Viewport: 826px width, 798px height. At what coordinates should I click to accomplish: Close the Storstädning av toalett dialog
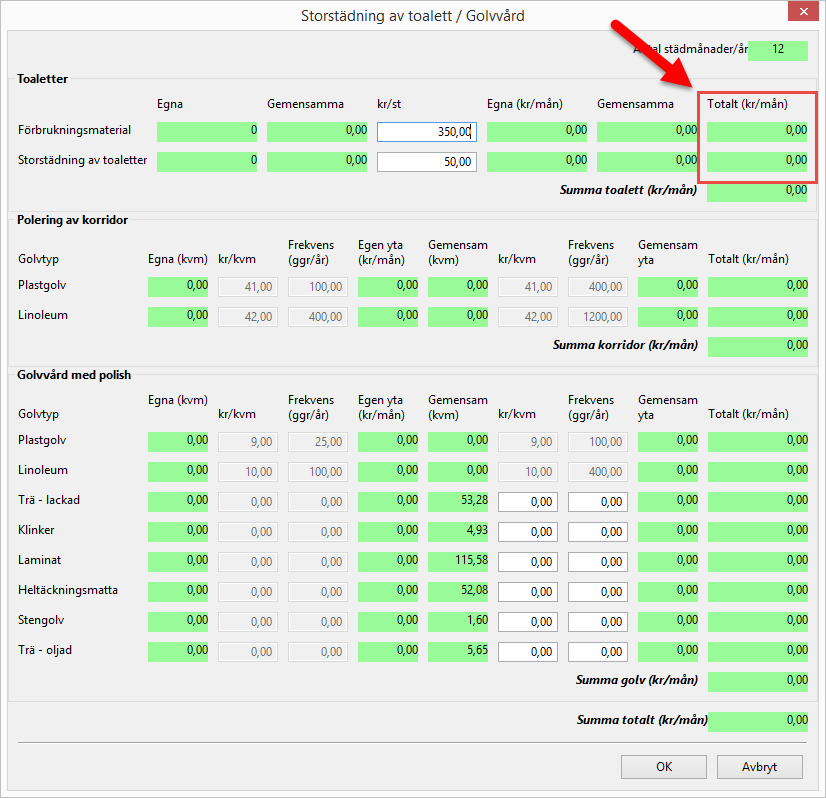(799, 14)
